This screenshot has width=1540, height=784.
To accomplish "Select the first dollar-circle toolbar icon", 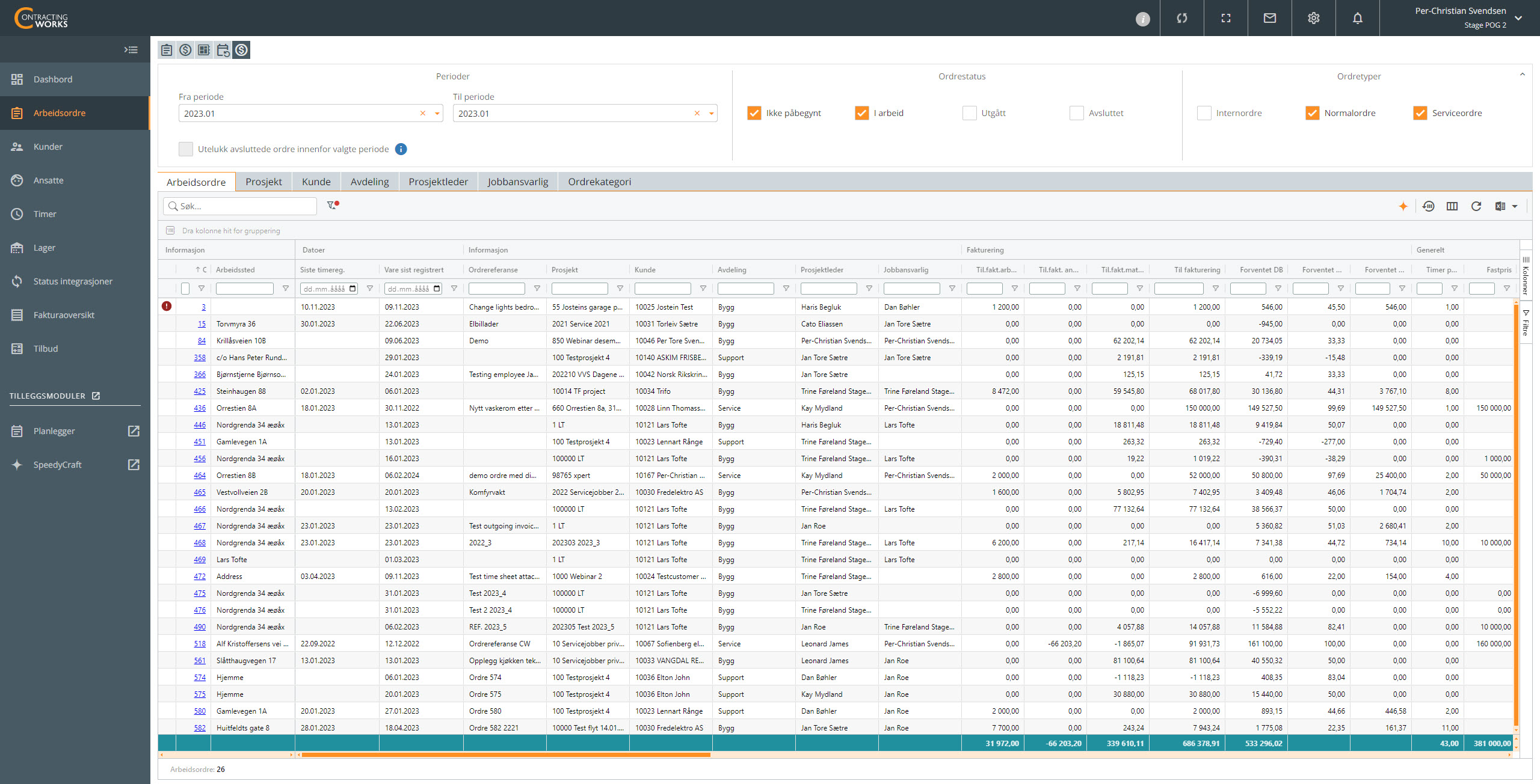I will coord(185,50).
